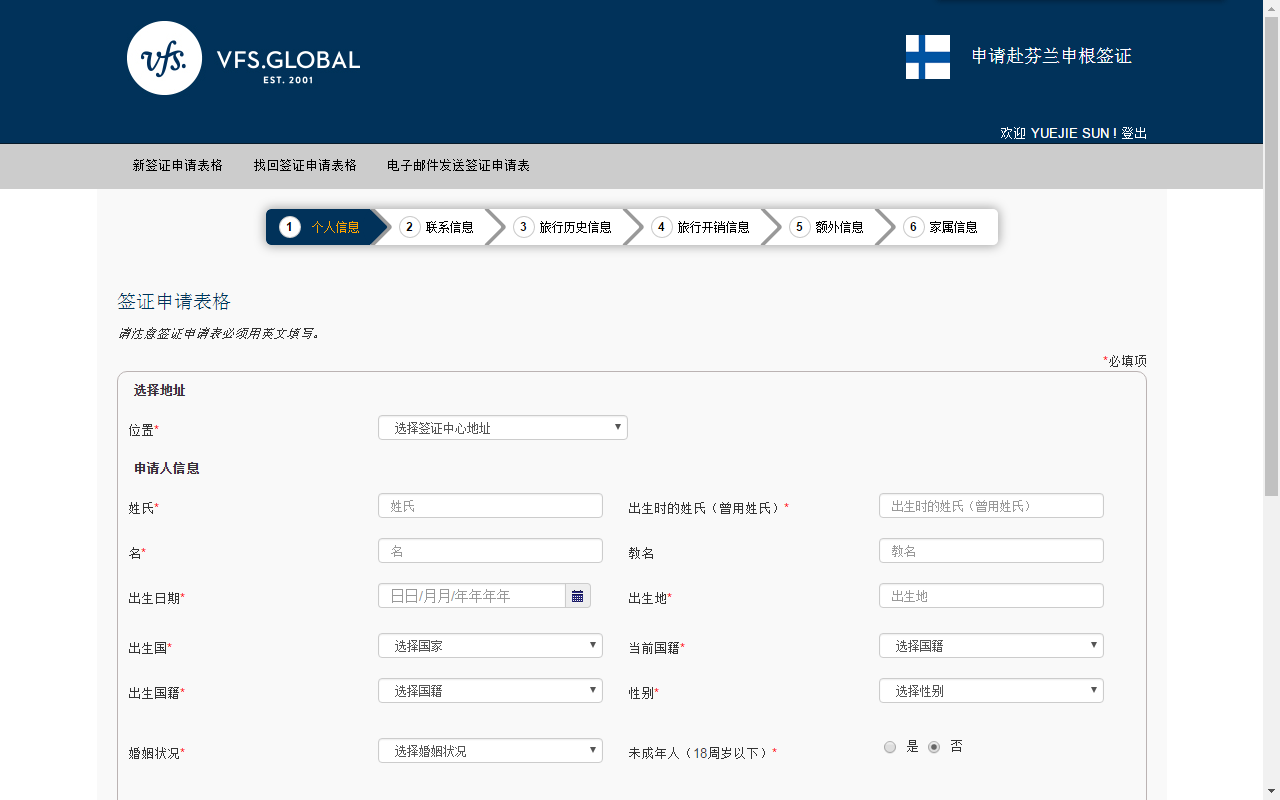Click the 出生日期 date input field

472,596
